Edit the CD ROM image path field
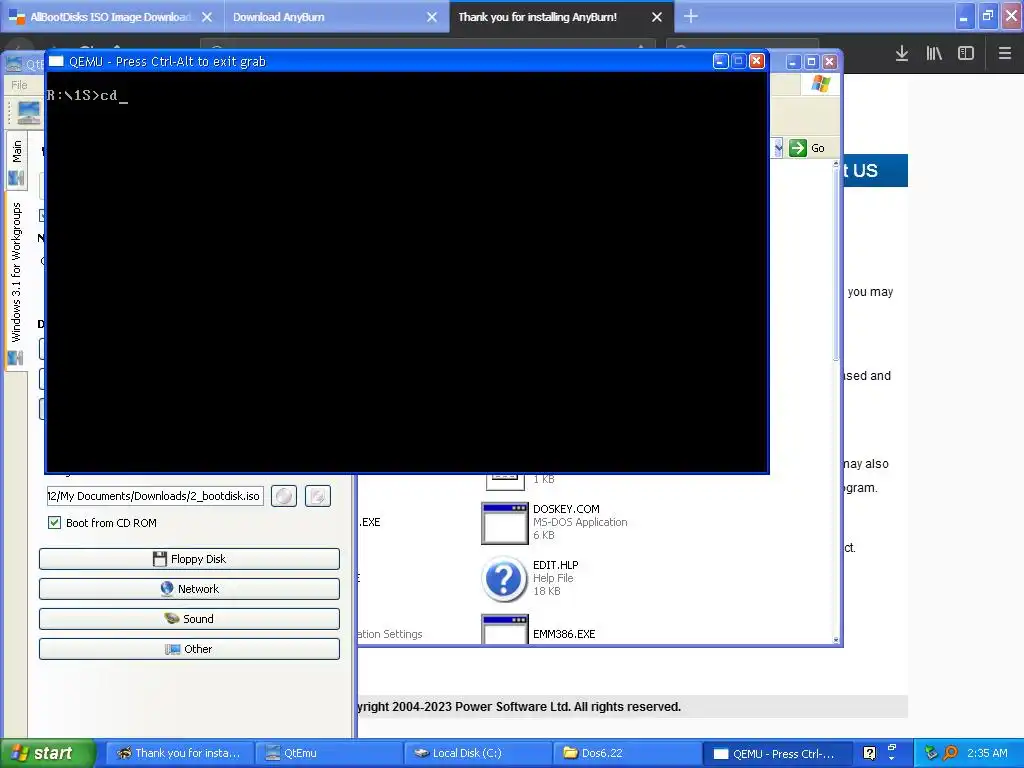Viewport: 1024px width, 768px height. coord(155,496)
